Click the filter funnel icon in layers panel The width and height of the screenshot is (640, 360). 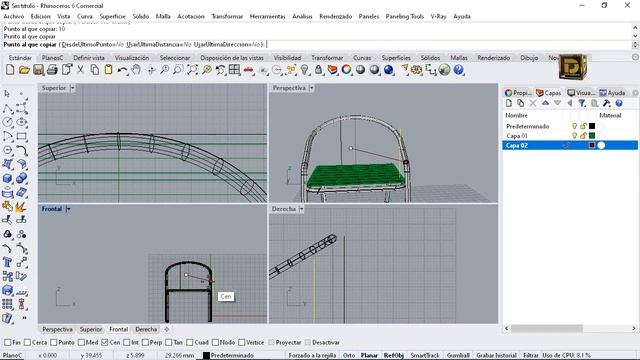point(582,104)
